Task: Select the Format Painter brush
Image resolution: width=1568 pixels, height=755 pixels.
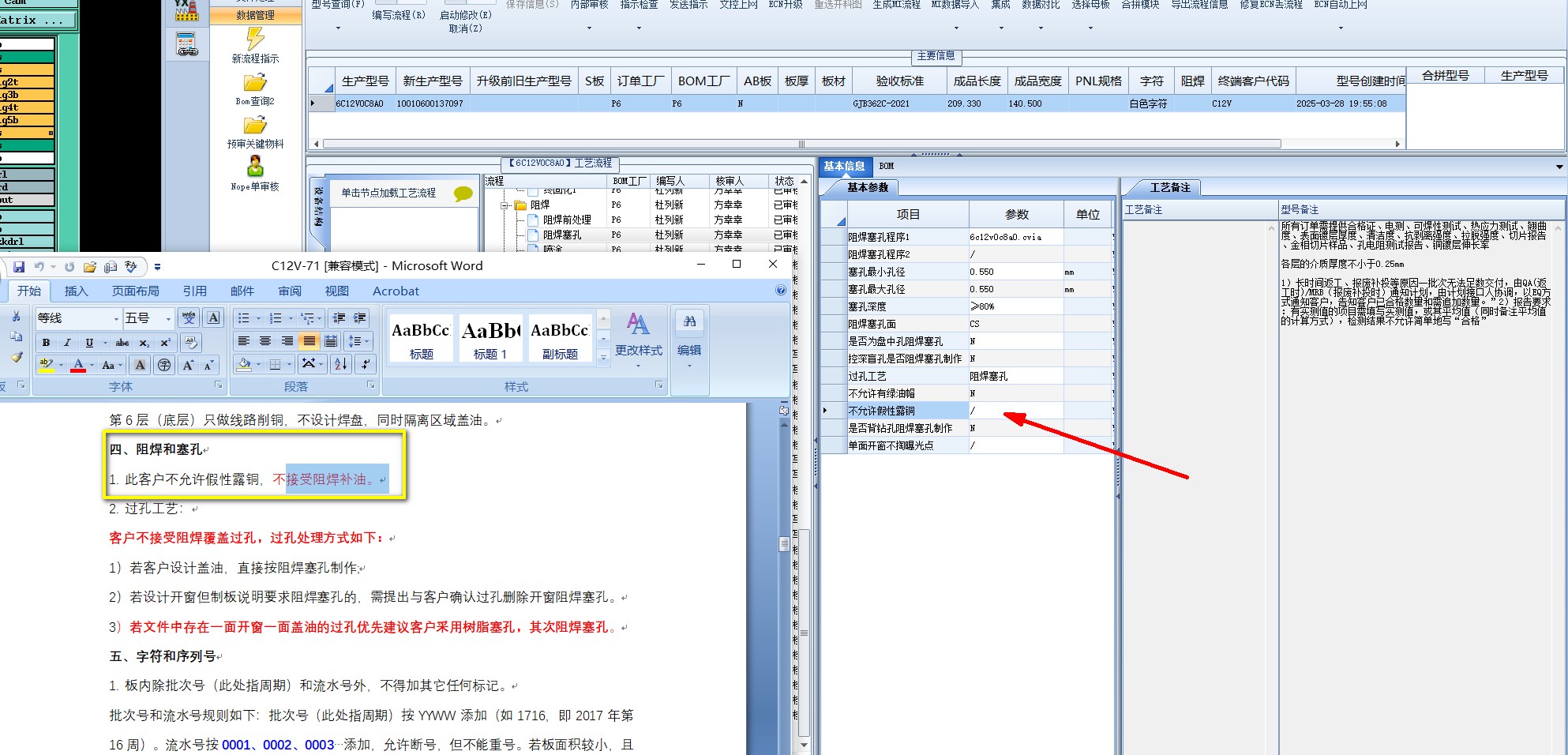Action: (x=16, y=357)
